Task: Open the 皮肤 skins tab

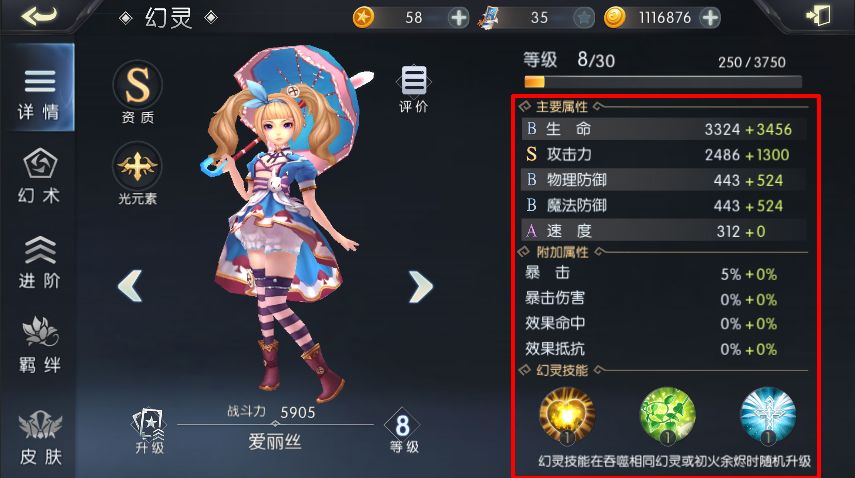Action: tap(39, 438)
